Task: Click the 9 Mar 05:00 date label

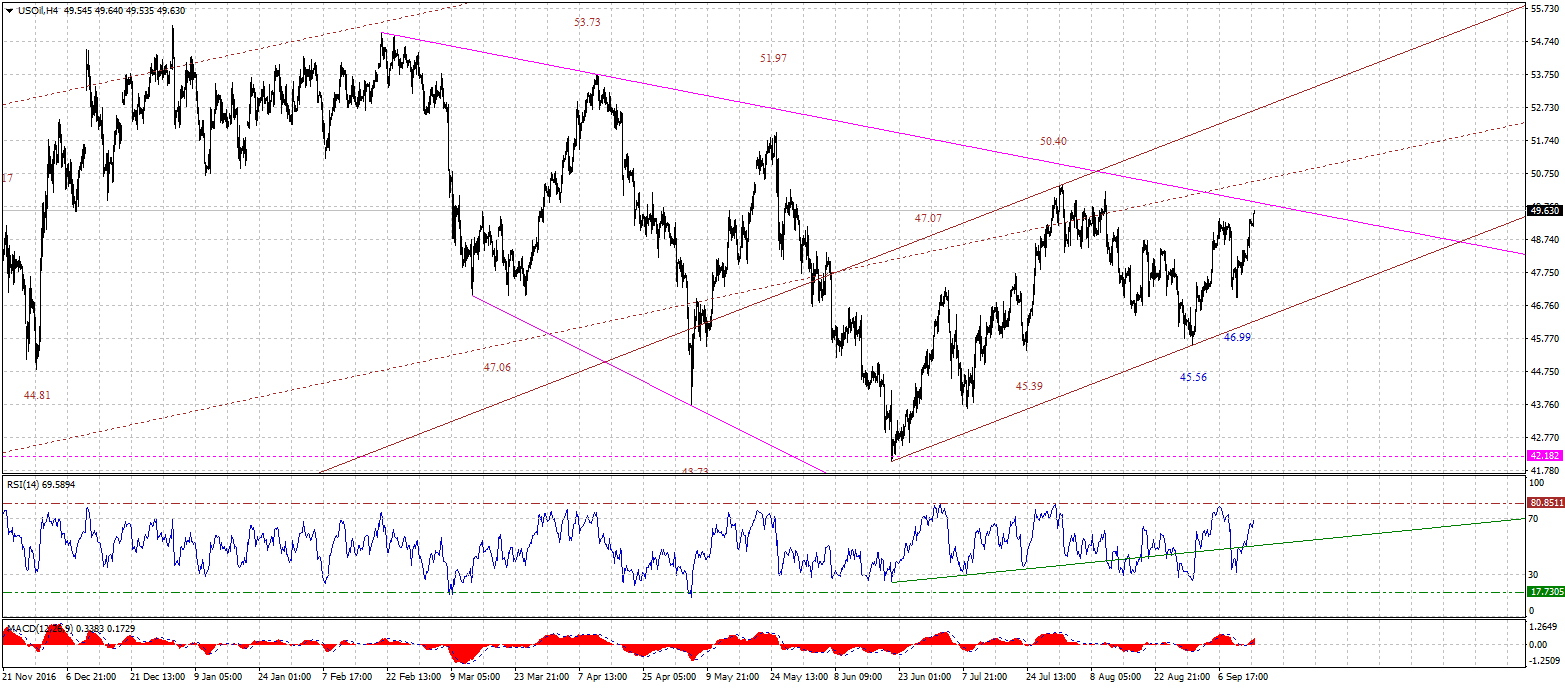Action: click(477, 677)
